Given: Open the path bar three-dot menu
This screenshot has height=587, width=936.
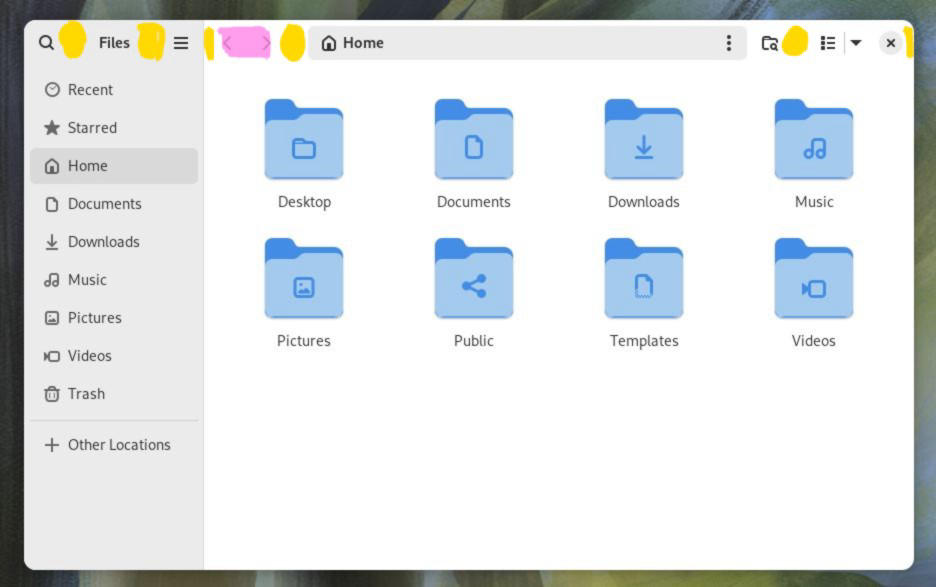Looking at the screenshot, I should click(x=728, y=43).
